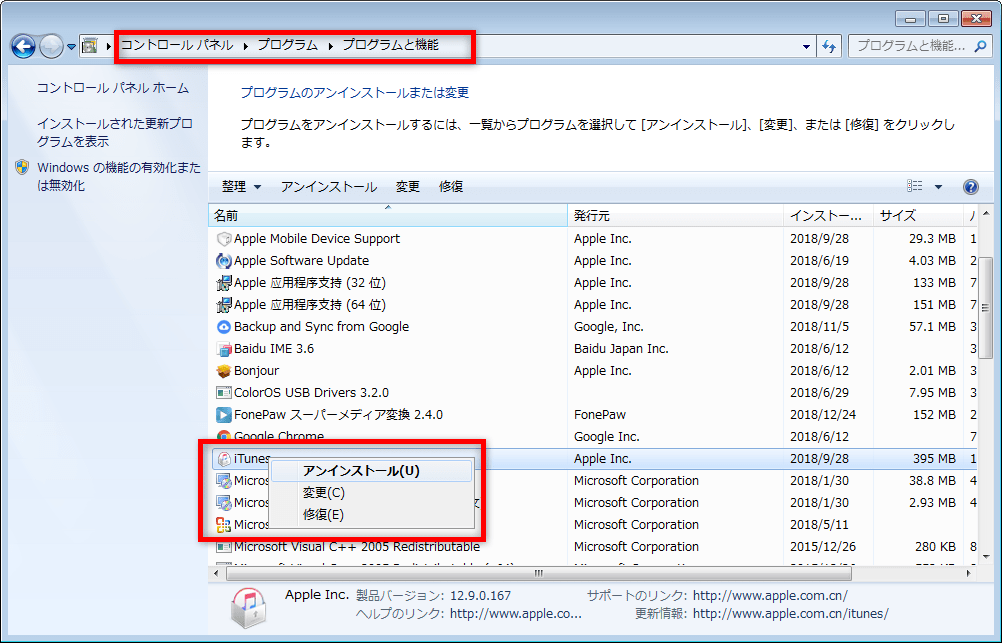Click Apple Software Update icon
This screenshot has height=643, width=1002.
[224, 261]
